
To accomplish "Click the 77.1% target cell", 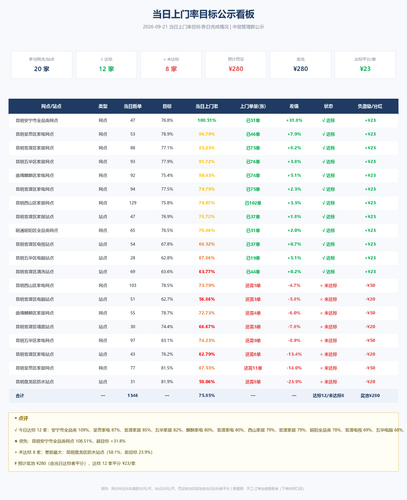I will 167,148.
